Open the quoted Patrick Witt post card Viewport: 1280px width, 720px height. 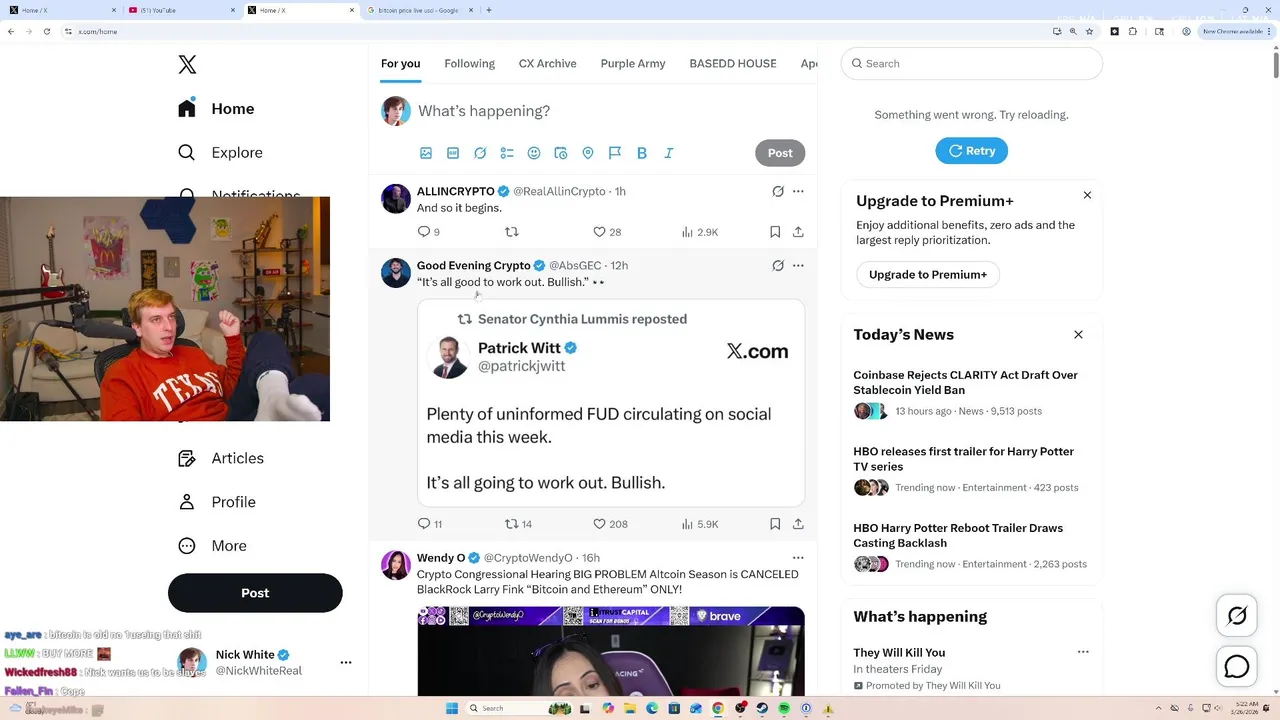(x=611, y=403)
